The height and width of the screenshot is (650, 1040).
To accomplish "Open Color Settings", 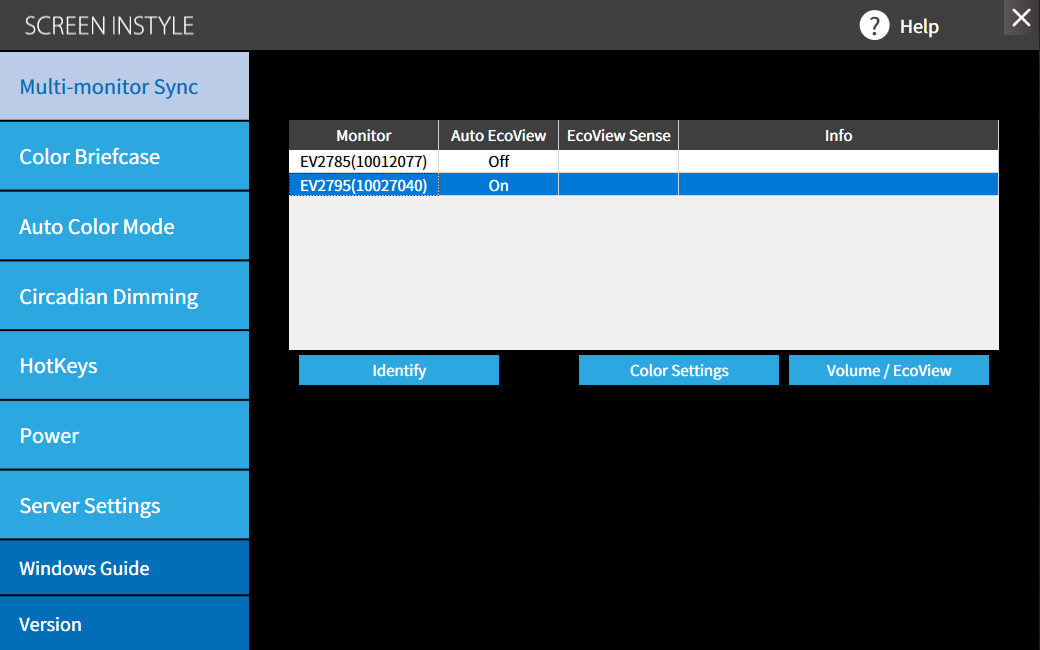I will pyautogui.click(x=679, y=370).
